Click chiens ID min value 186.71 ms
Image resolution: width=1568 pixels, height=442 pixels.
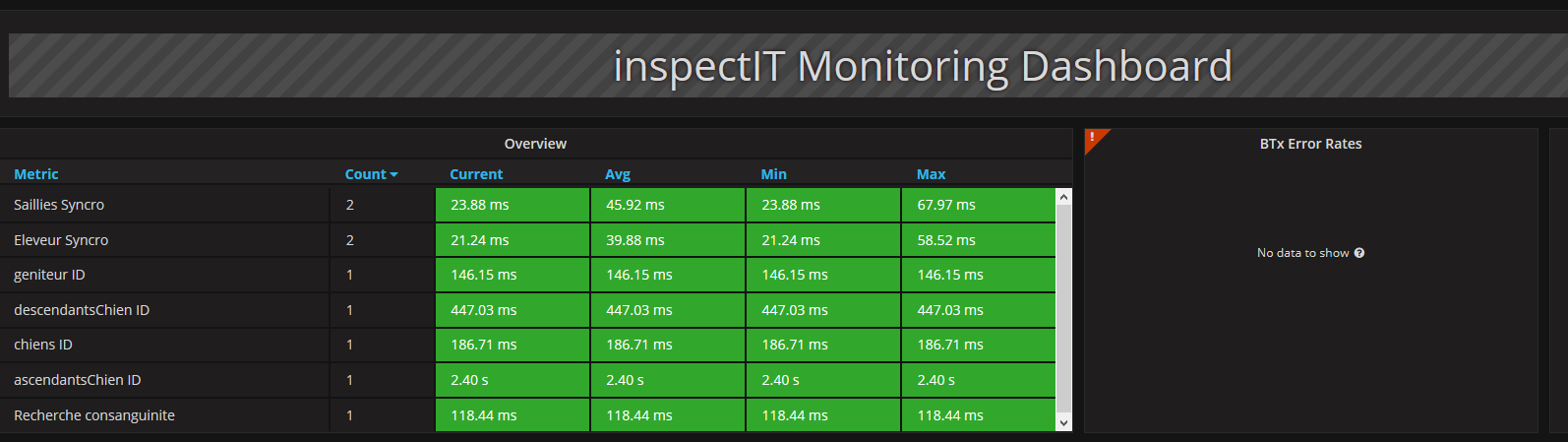[x=823, y=345]
